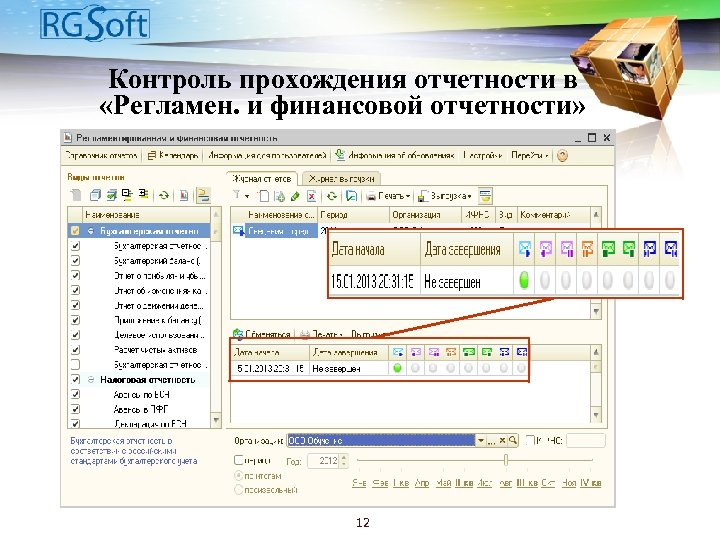This screenshot has width=720, height=540.
Task: Click the red document icon in left toolbar
Action: [x=184, y=196]
